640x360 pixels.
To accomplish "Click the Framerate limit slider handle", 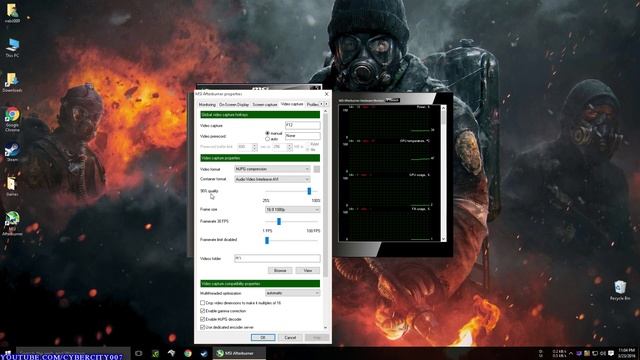I will (267, 240).
